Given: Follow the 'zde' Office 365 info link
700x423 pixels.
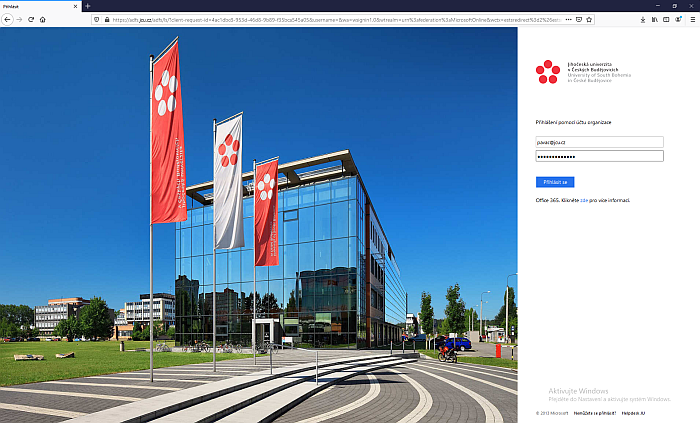Looking at the screenshot, I should tap(584, 200).
